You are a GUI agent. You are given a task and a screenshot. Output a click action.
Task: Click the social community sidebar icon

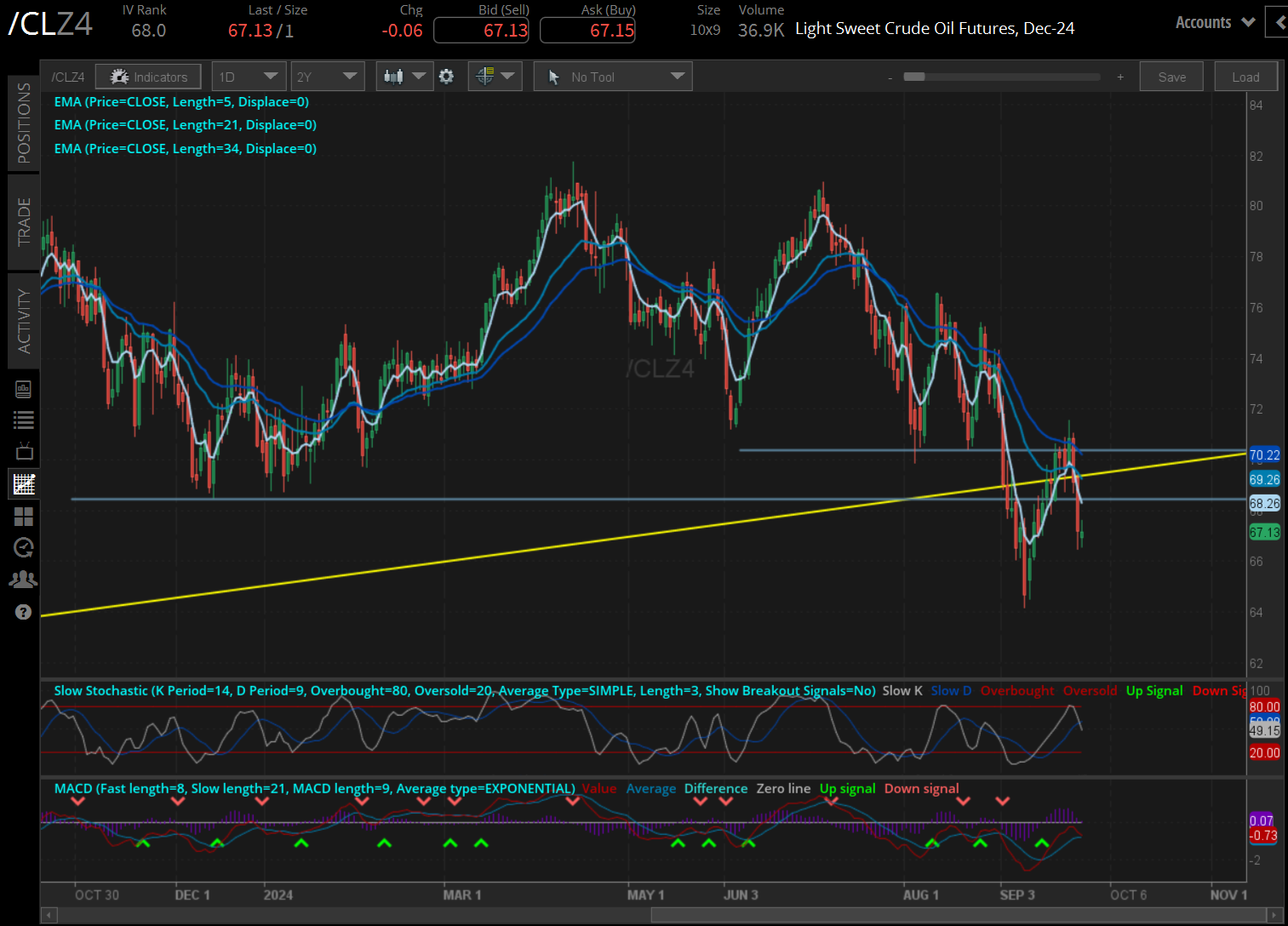pos(23,579)
